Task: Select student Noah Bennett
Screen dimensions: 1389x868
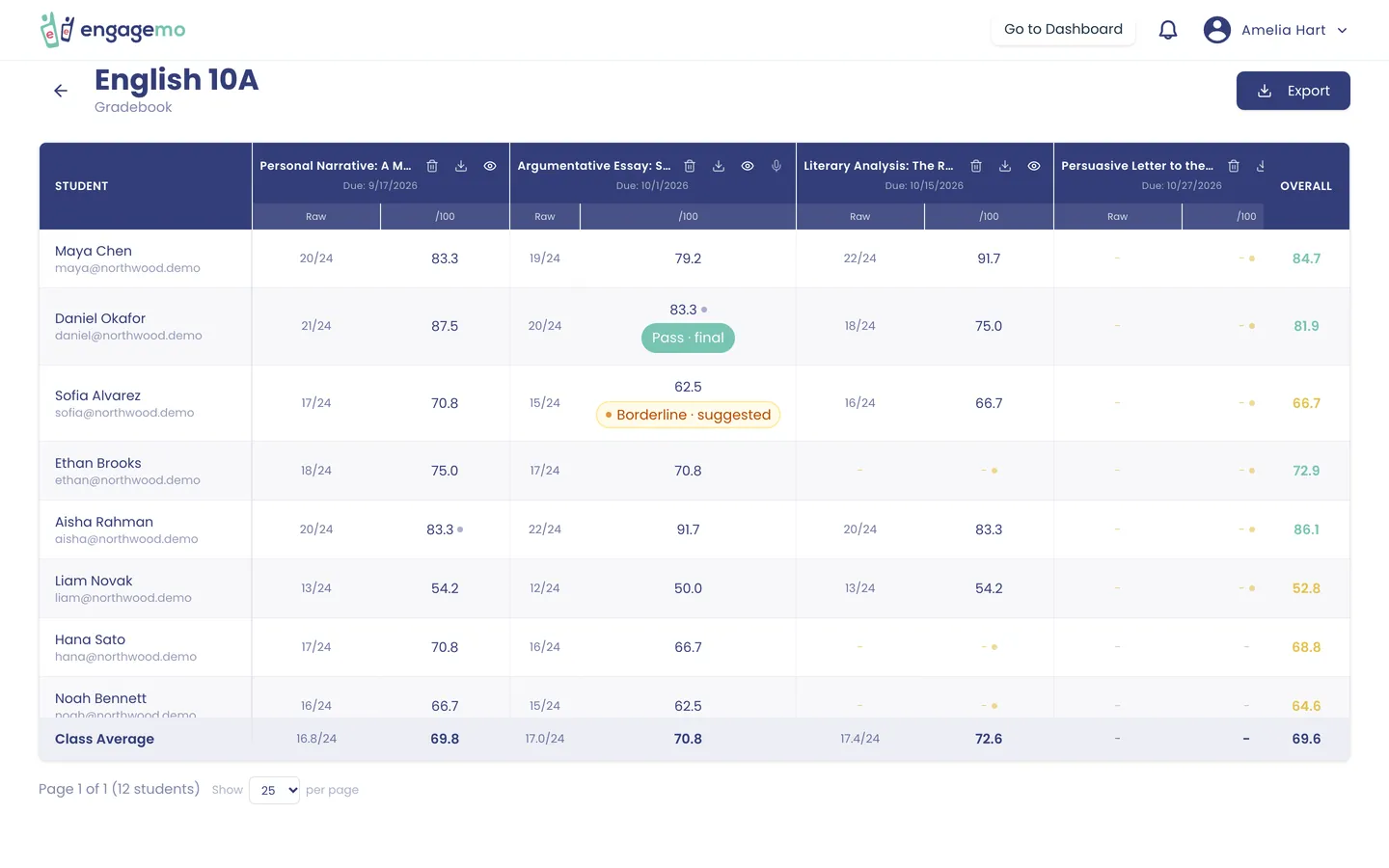Action: point(100,698)
